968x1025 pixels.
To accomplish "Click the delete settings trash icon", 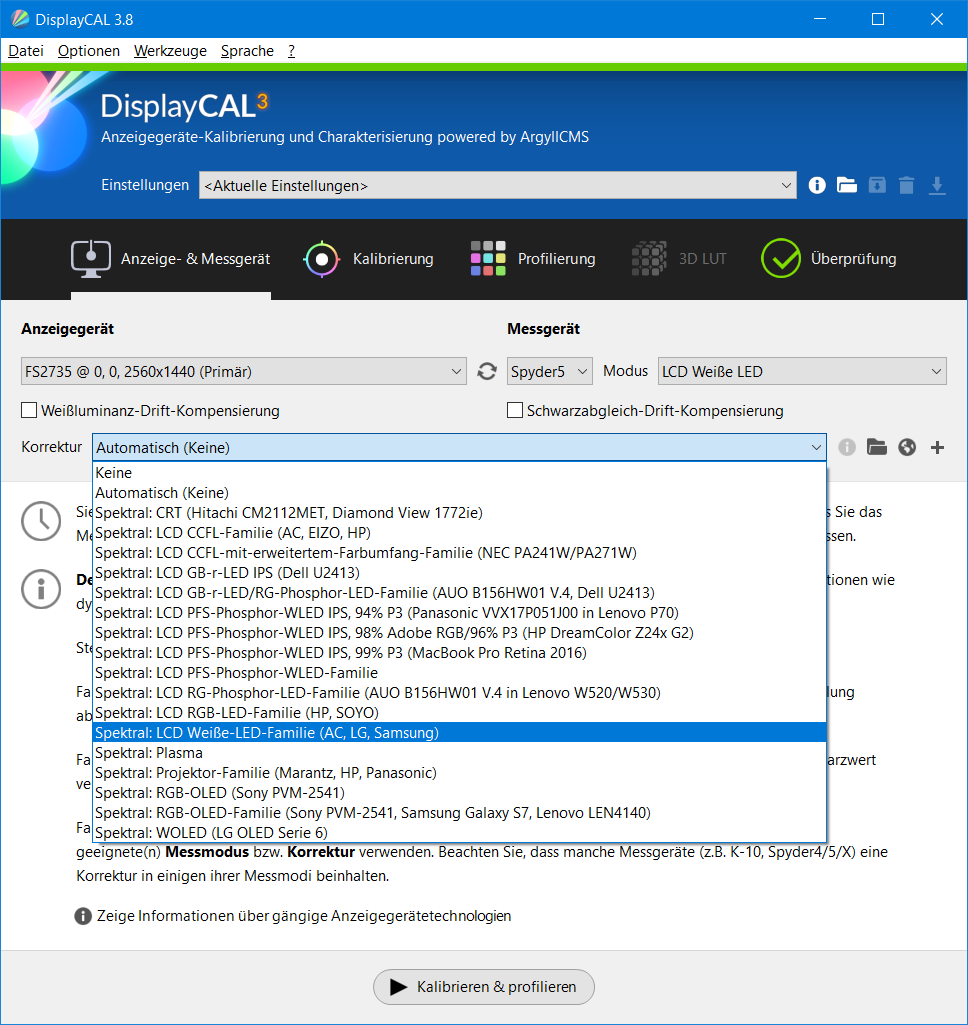I will click(907, 186).
